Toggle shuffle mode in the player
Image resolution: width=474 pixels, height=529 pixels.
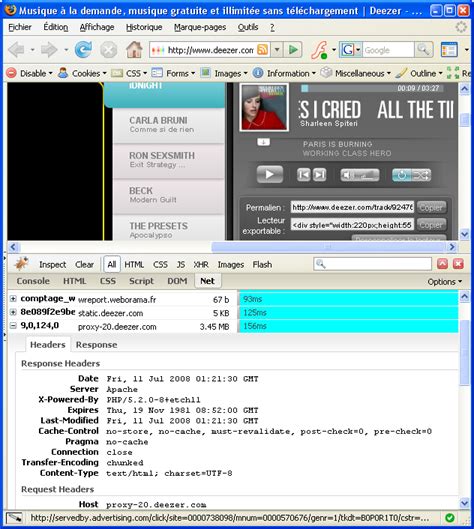click(x=421, y=175)
